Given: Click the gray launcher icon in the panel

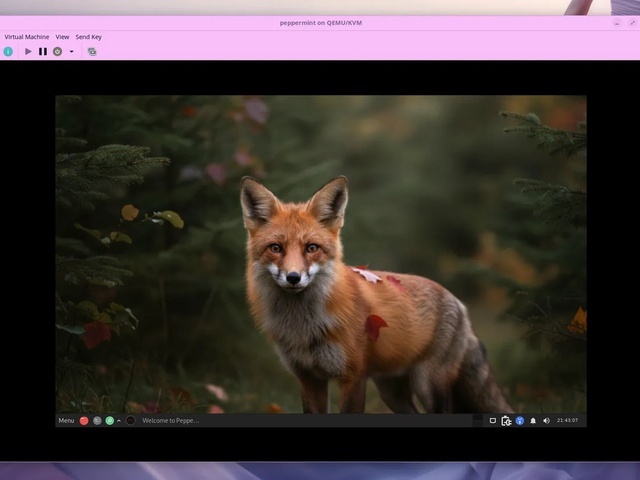Looking at the screenshot, I should pos(97,420).
